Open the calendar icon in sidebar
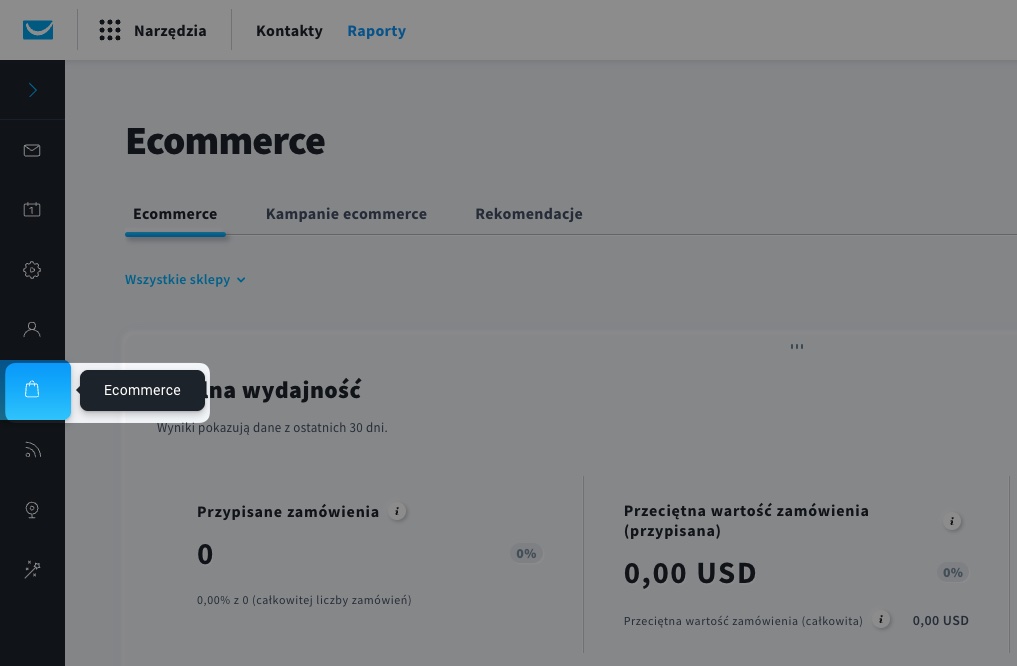The image size is (1017, 666). 32,210
